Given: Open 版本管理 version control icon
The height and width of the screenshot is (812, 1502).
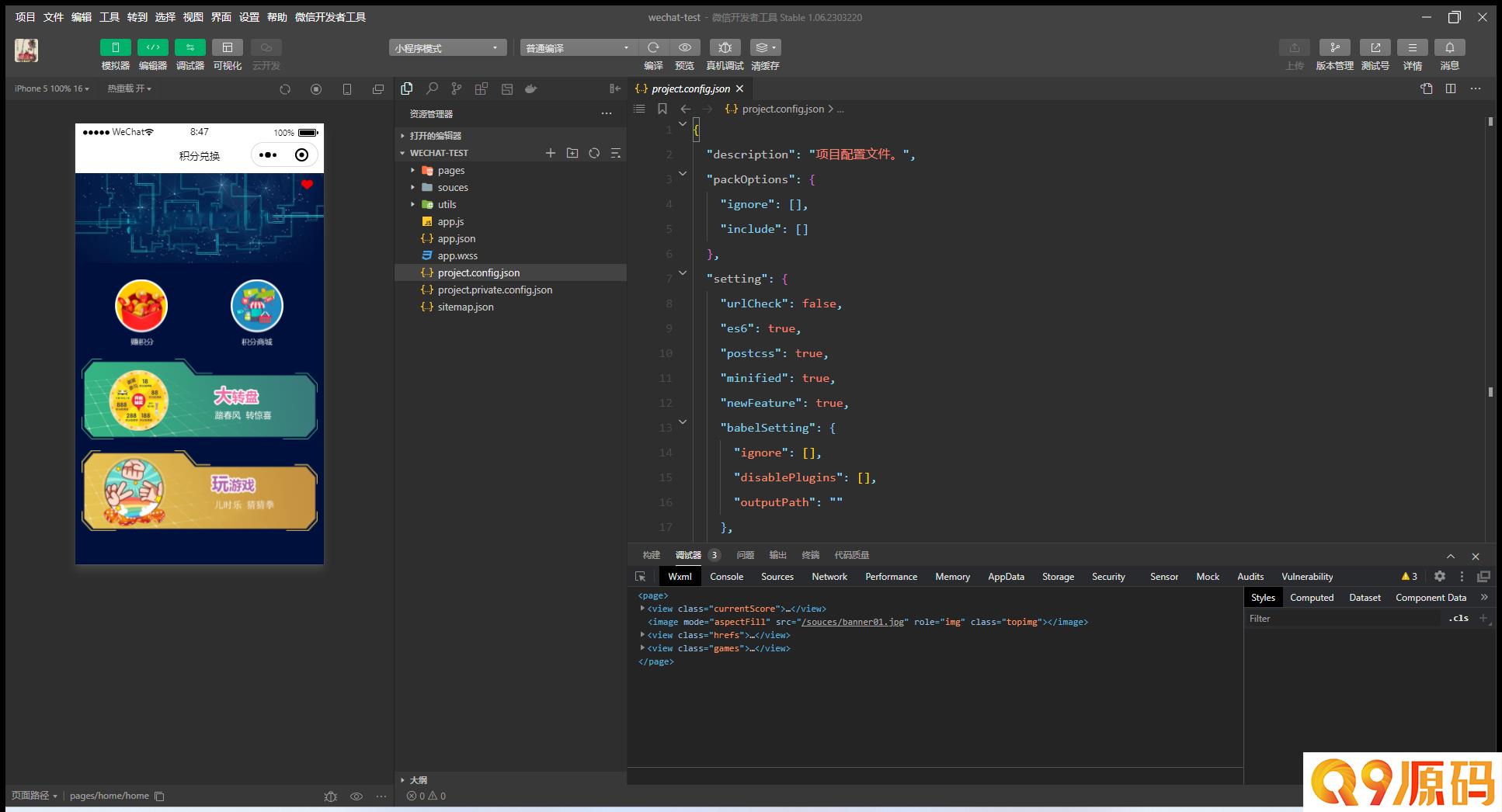Looking at the screenshot, I should click(x=1334, y=47).
